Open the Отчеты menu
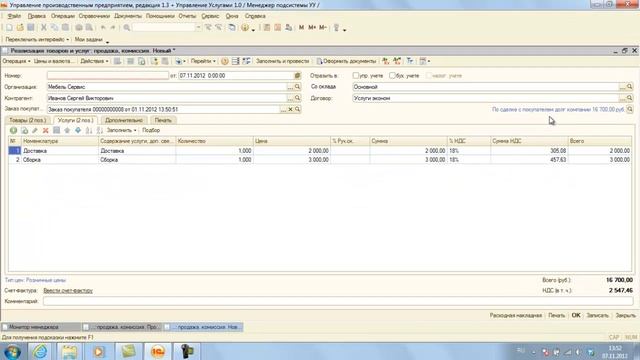 point(187,16)
